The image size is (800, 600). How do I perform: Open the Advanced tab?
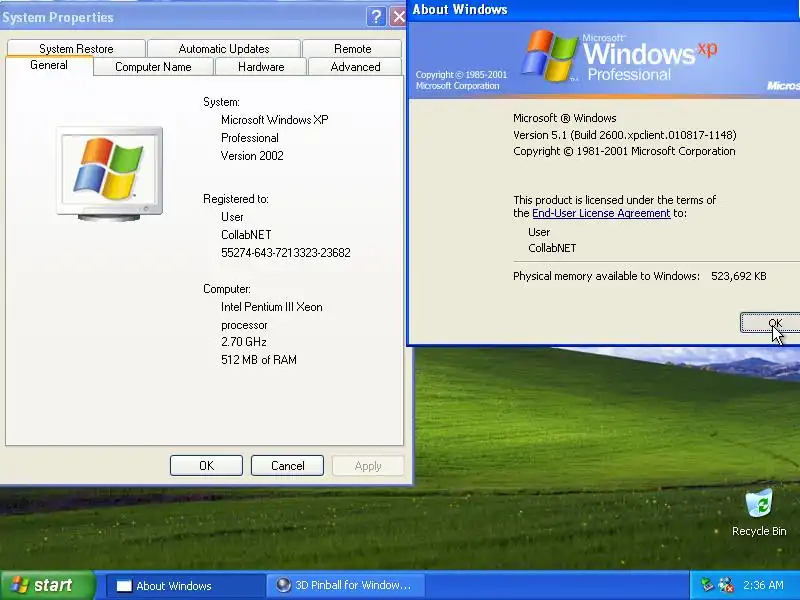pyautogui.click(x=355, y=67)
